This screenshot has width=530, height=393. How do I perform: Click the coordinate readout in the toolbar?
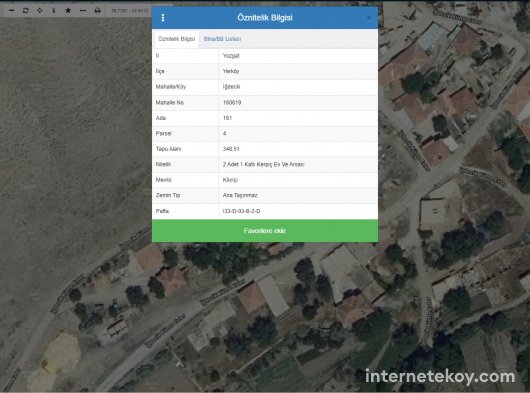[130, 11]
